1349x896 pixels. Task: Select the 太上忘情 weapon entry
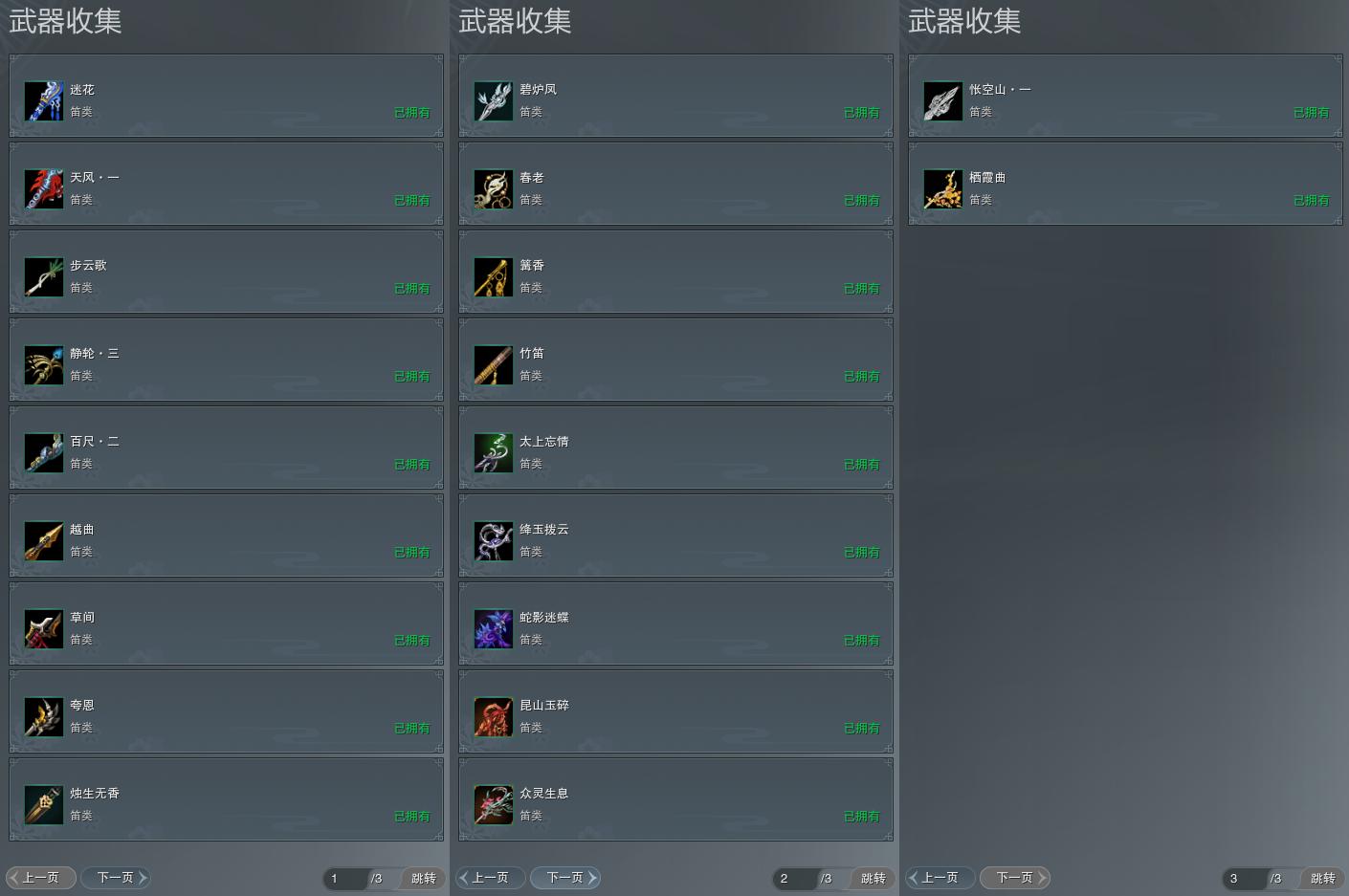coord(675,448)
